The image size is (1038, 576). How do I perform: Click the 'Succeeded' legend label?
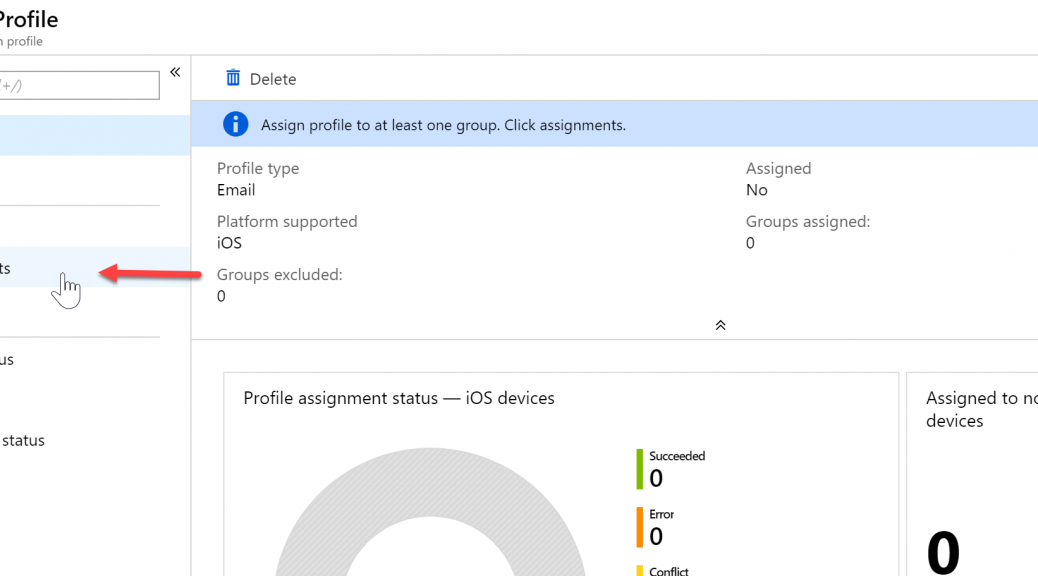(x=677, y=456)
